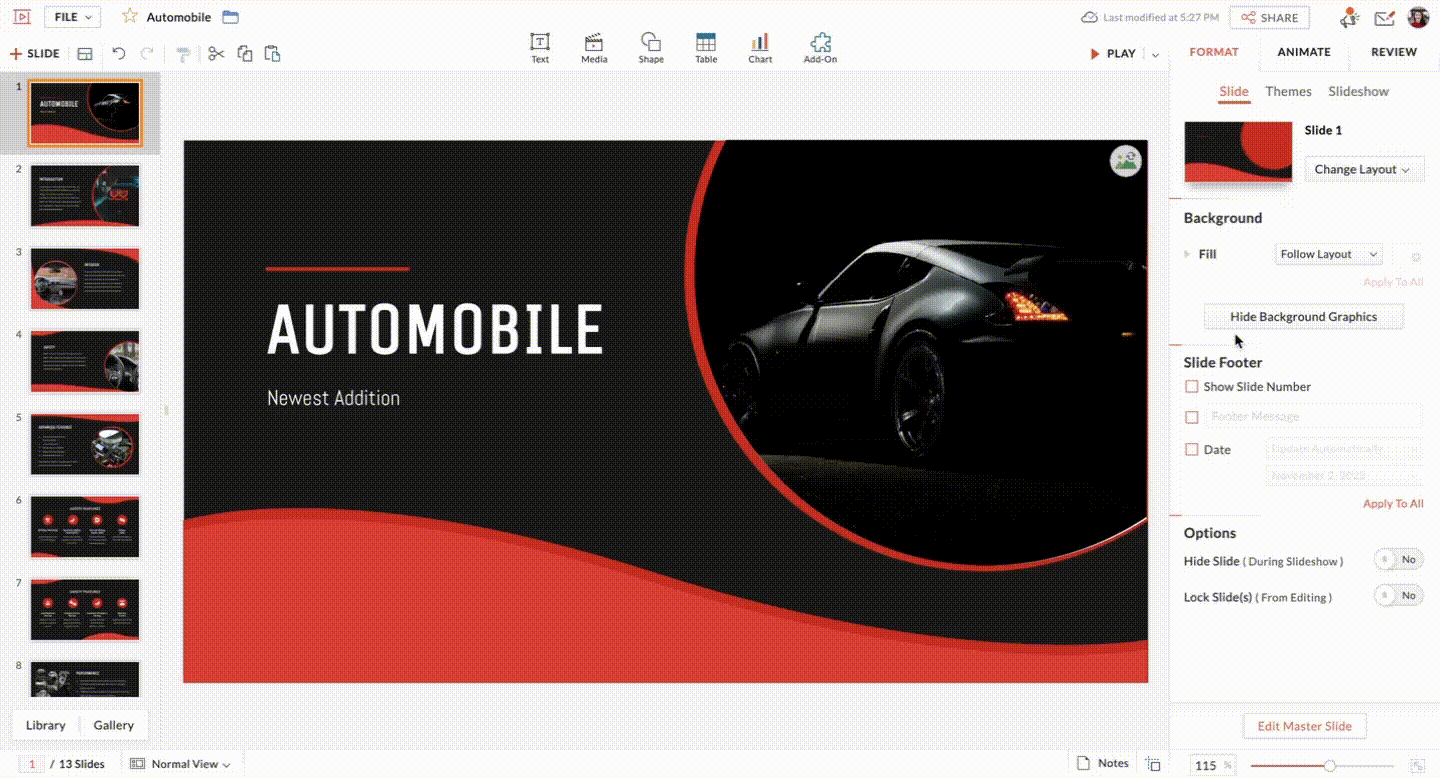The image size is (1440, 778).
Task: Open the slide layout icon in toolbar
Action: tap(85, 54)
